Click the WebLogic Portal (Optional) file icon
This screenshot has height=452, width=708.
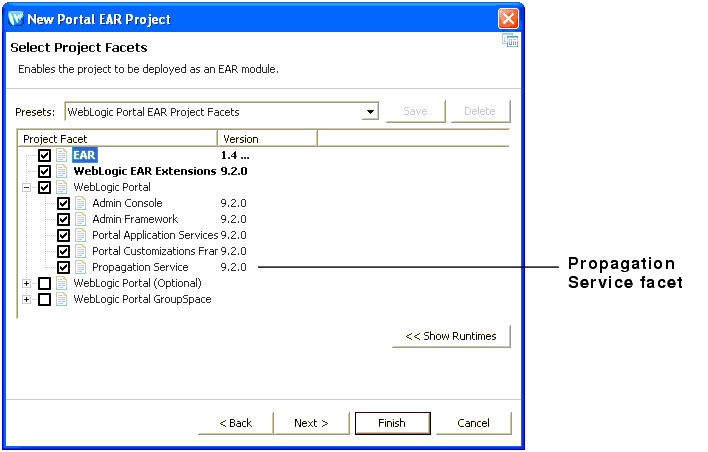[61, 283]
